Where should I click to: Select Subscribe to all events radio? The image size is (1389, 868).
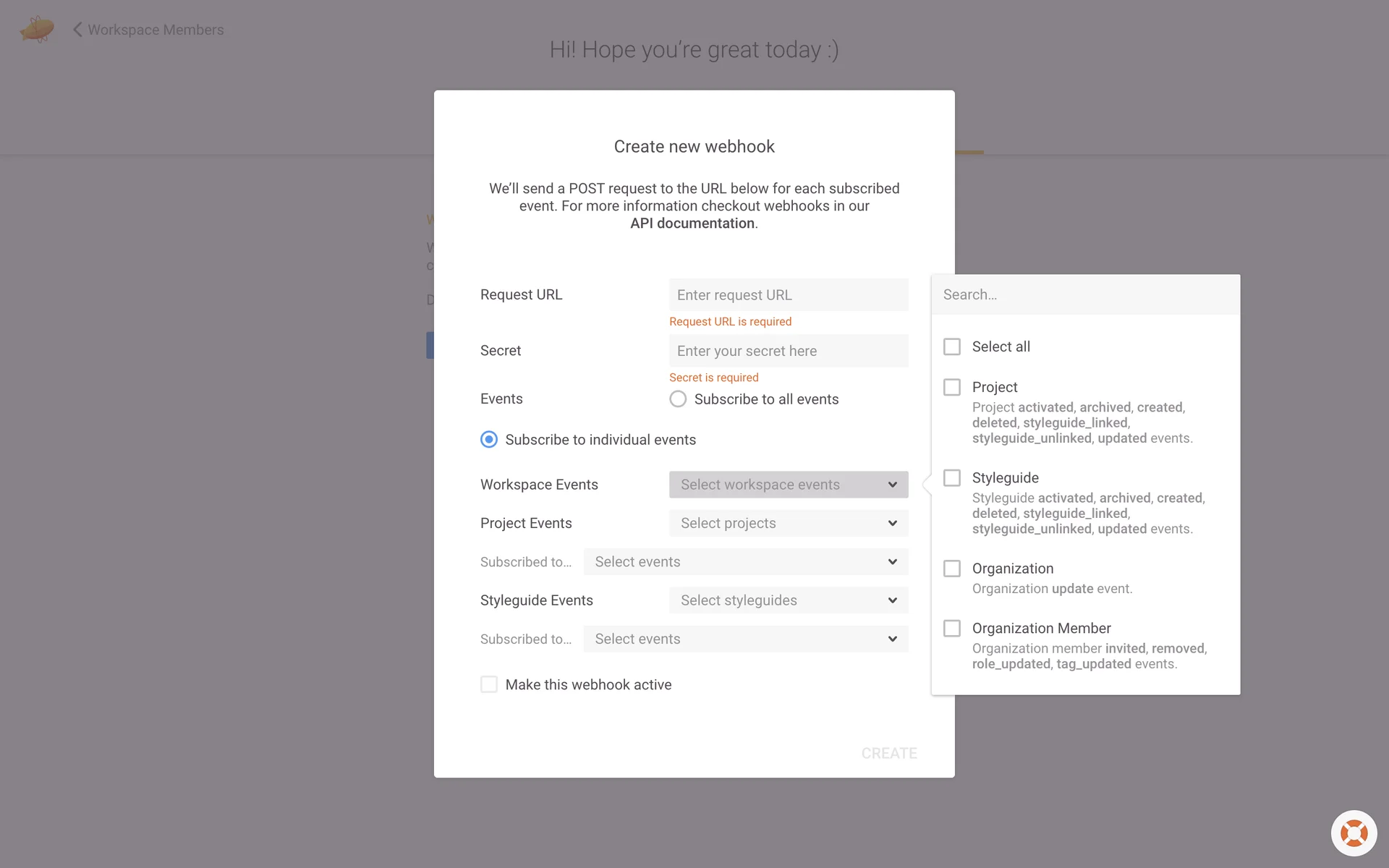pyautogui.click(x=678, y=399)
